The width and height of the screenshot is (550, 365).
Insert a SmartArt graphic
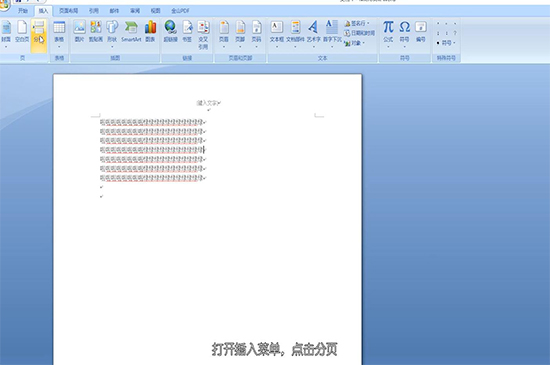click(x=131, y=32)
